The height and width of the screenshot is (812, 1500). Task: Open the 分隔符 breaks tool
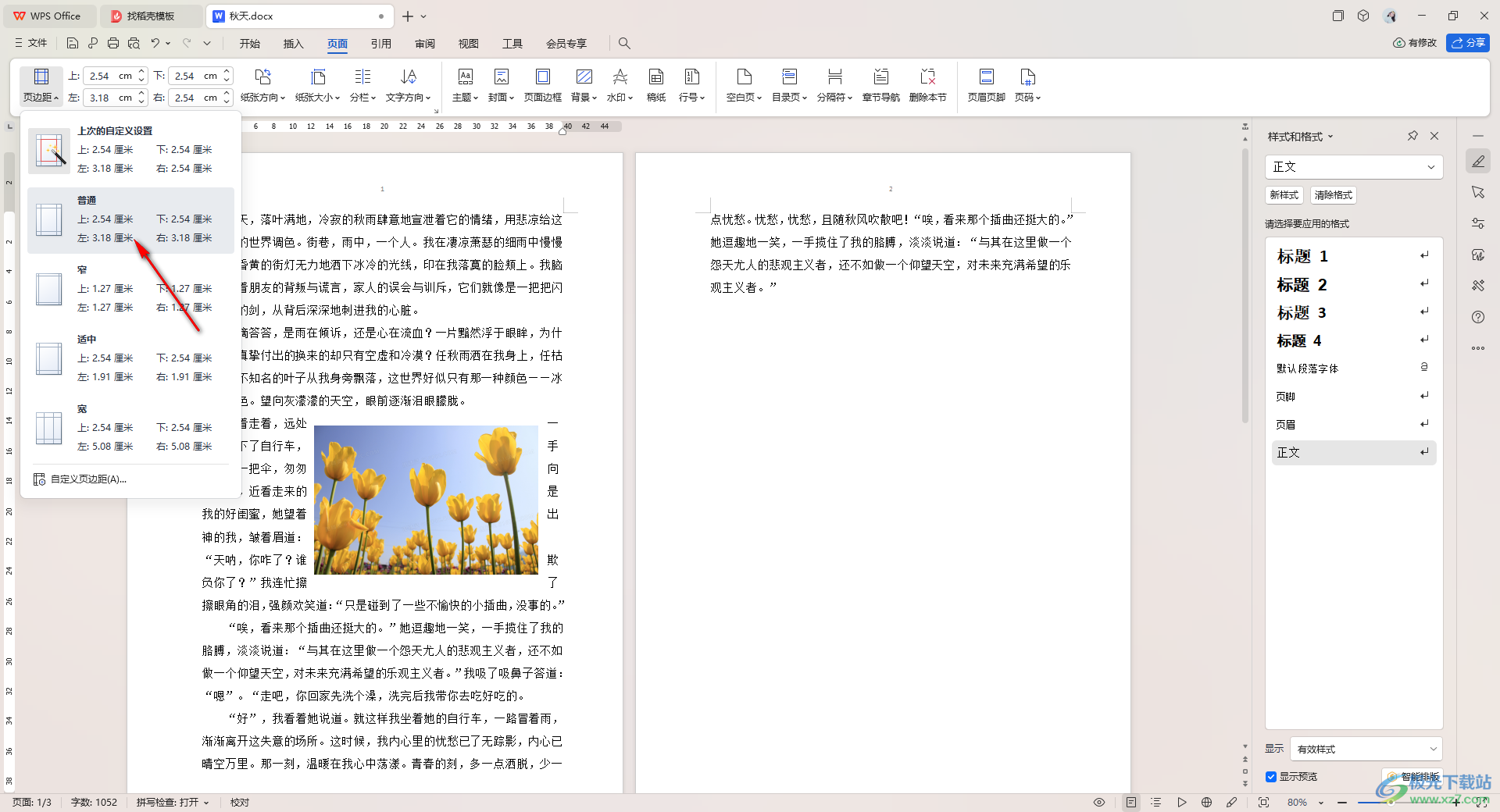[x=834, y=86]
